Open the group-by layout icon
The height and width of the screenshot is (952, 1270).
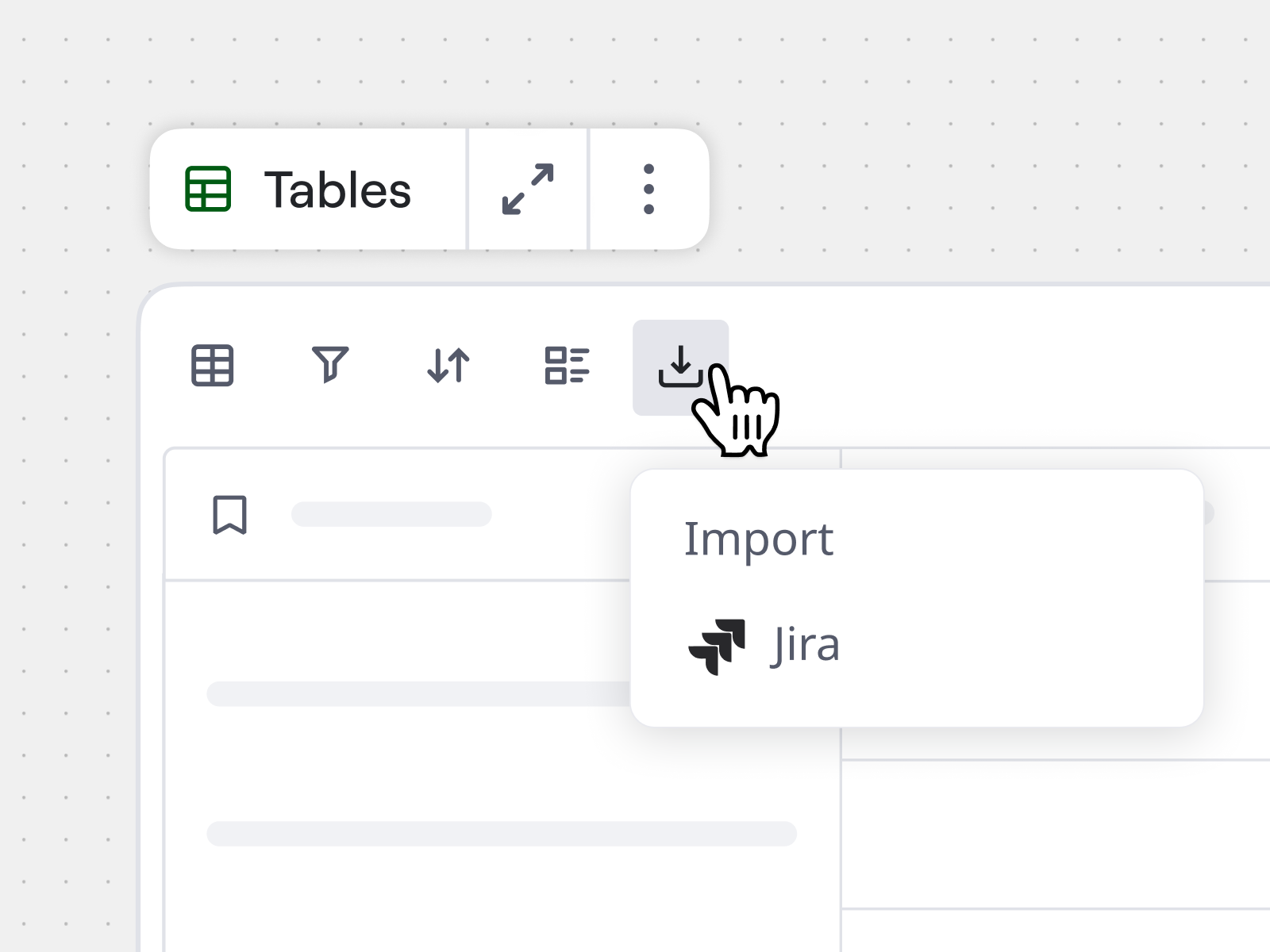[x=567, y=366]
